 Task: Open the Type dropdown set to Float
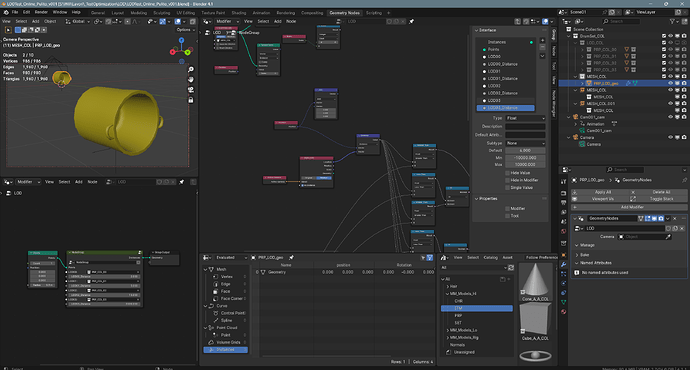pos(525,118)
